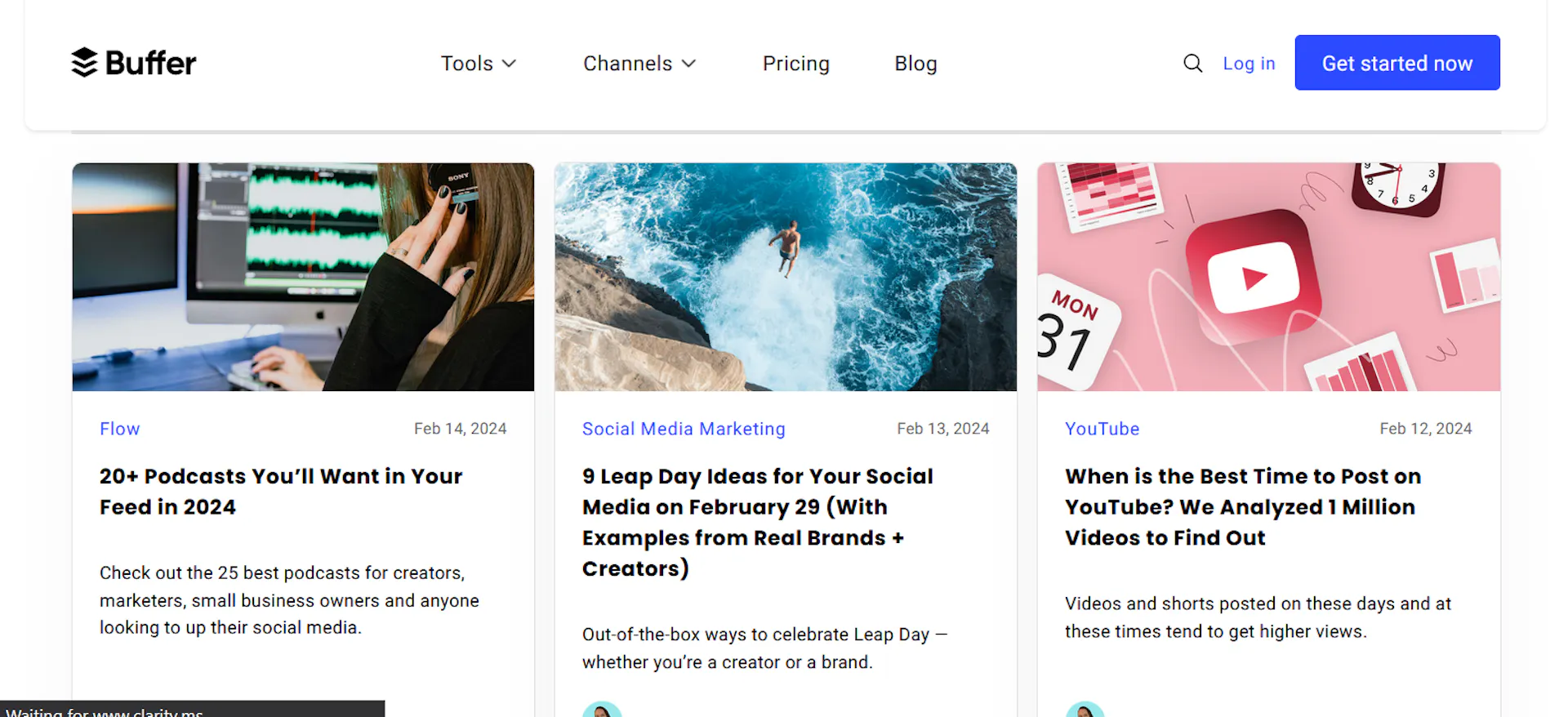Go to the Pricing page
The width and height of the screenshot is (1568, 717).
(x=796, y=64)
